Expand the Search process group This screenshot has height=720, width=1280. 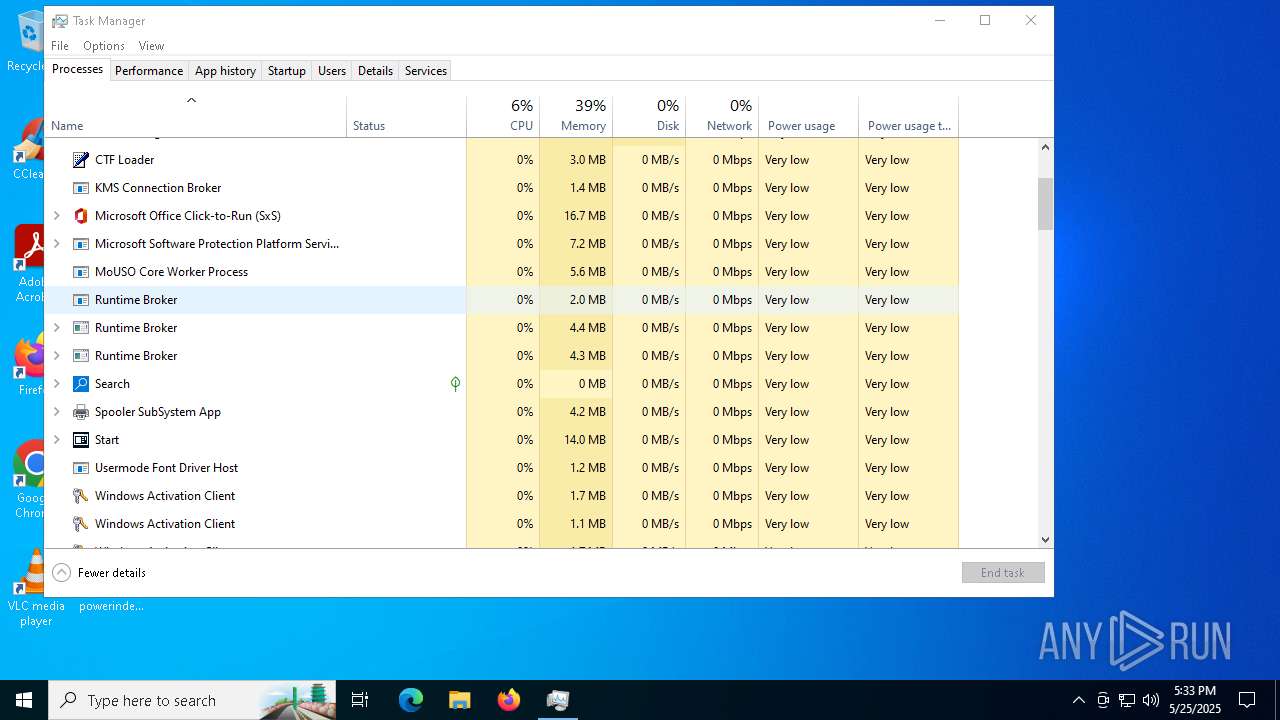tap(57, 384)
